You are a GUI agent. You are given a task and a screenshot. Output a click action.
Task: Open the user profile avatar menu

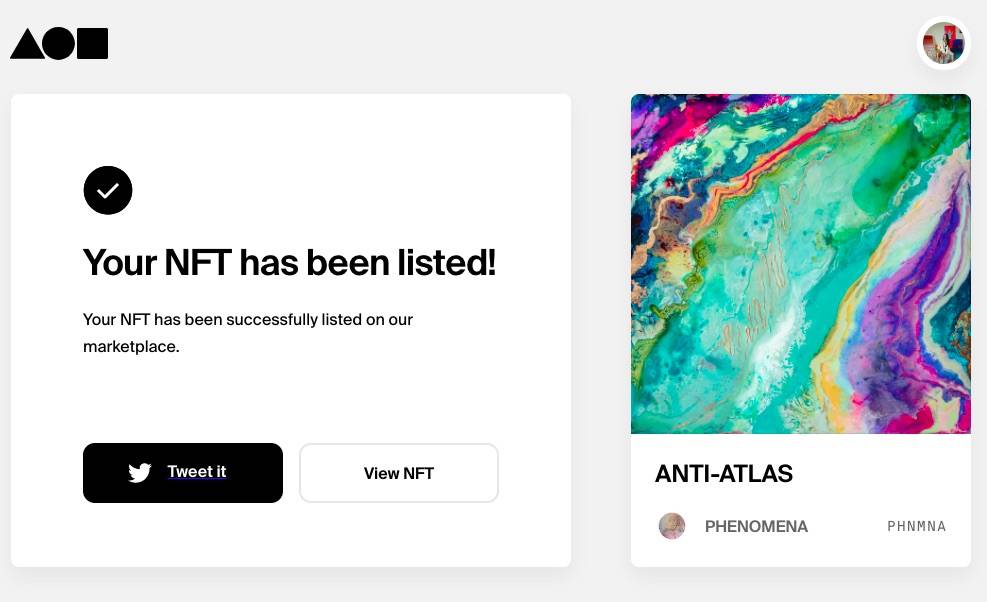(943, 43)
